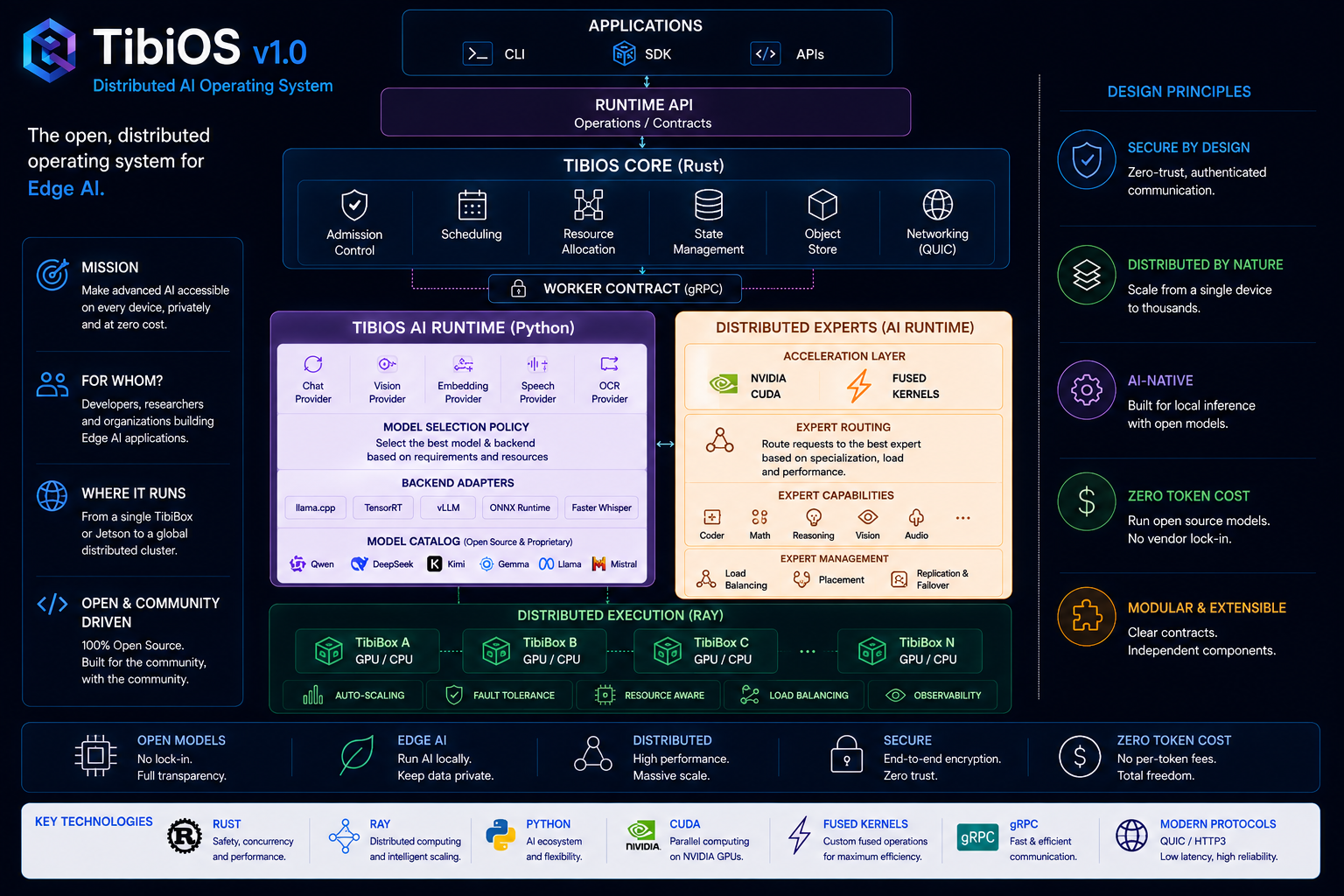The height and width of the screenshot is (896, 1344).
Task: Click the Qwen model entry
Action: [312, 564]
